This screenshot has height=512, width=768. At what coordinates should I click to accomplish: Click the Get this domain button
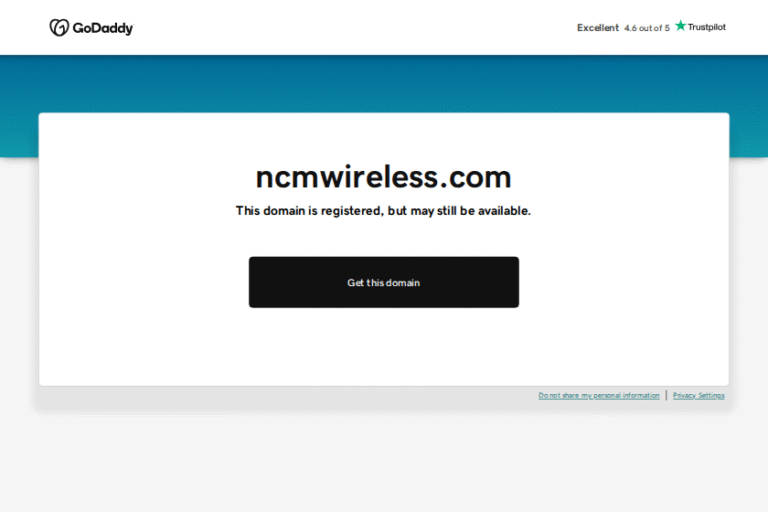click(x=384, y=282)
